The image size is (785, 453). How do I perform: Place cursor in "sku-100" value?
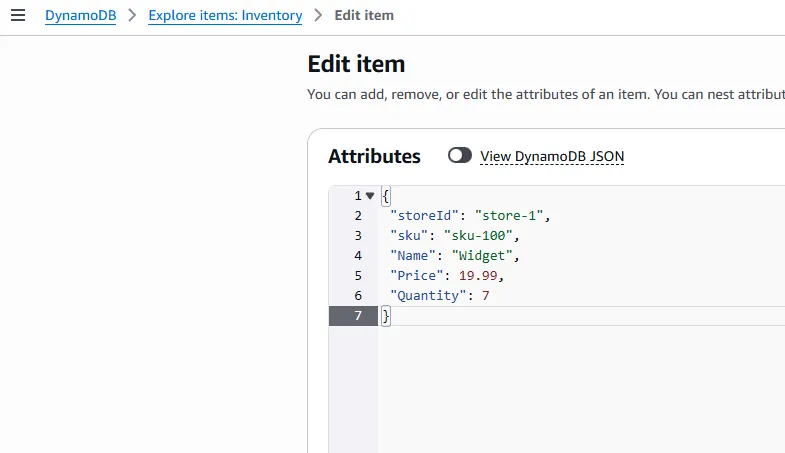[x=483, y=236]
